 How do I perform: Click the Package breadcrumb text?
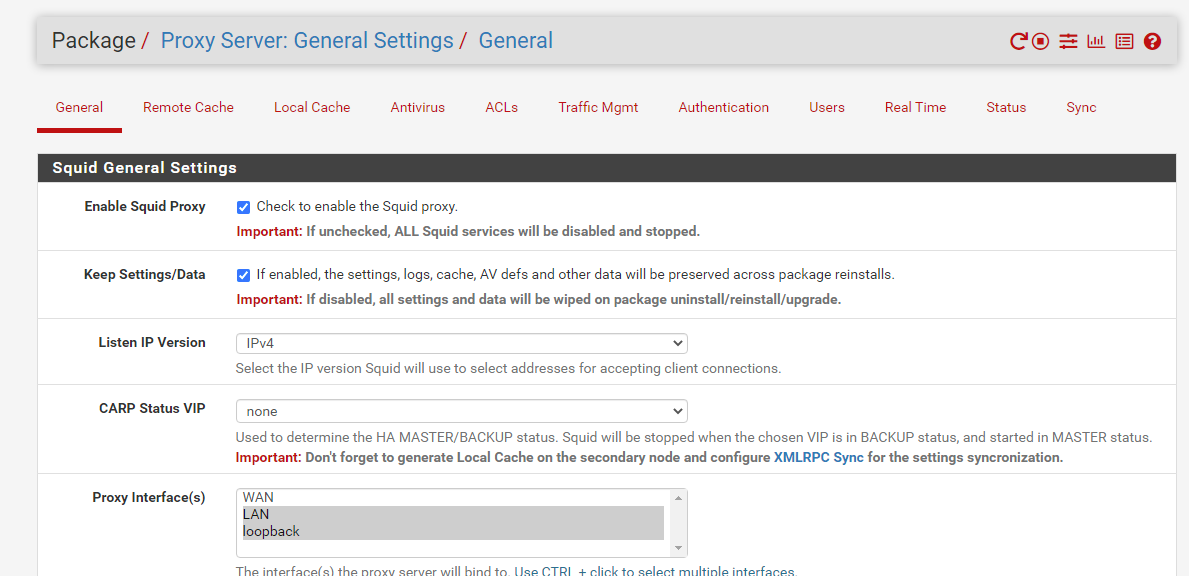click(x=93, y=40)
